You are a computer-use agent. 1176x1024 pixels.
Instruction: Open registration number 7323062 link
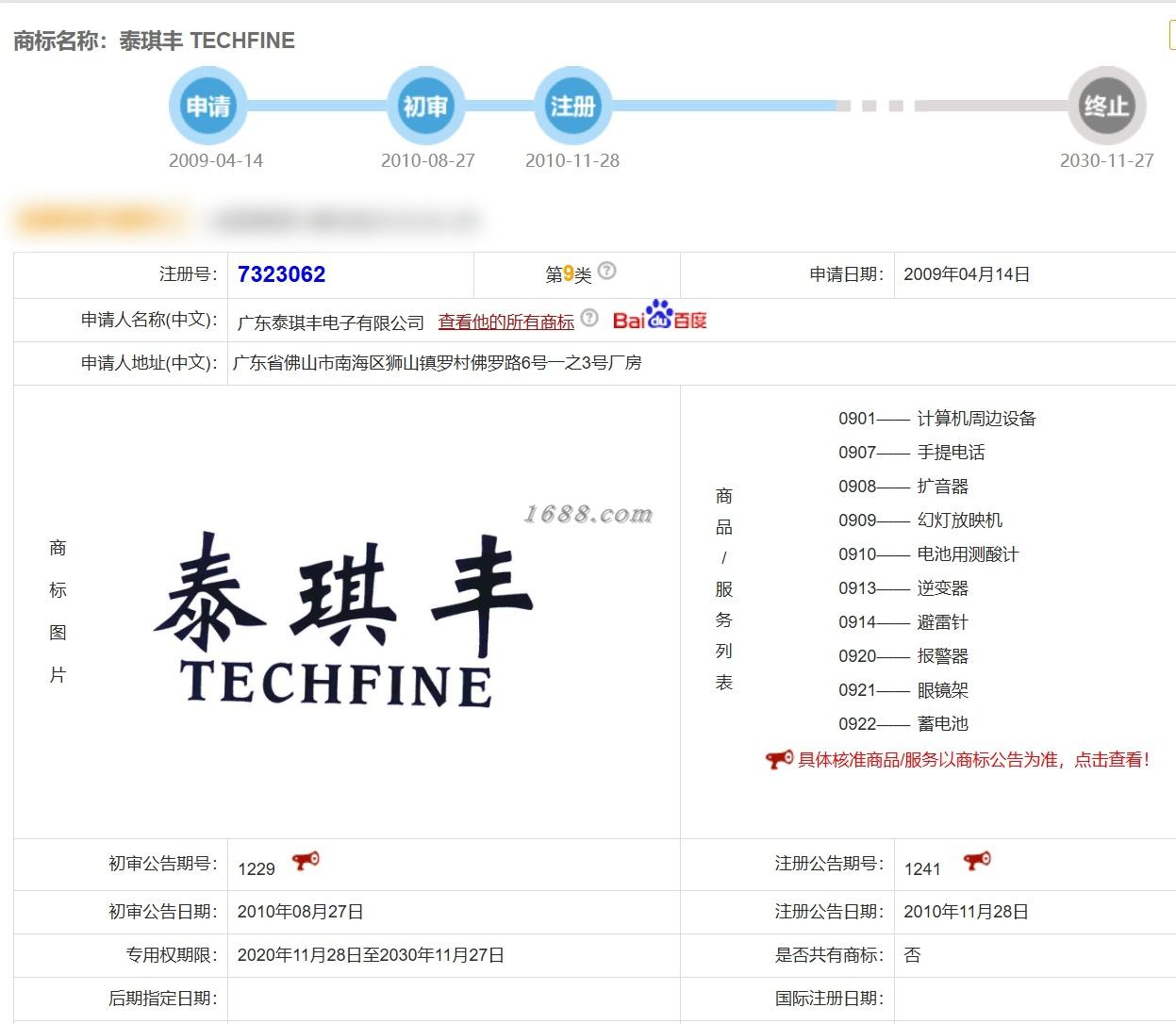coord(281,274)
